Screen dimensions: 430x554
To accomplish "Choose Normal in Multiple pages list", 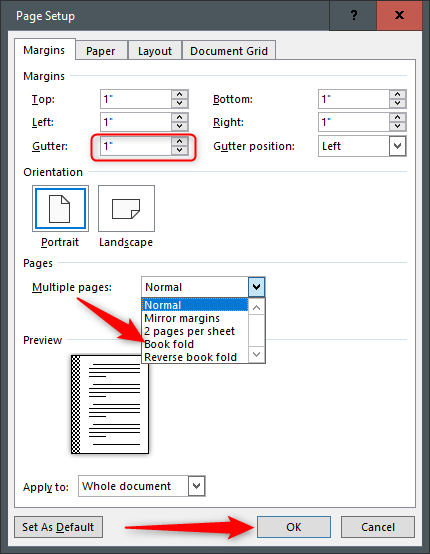I will pyautogui.click(x=195, y=305).
